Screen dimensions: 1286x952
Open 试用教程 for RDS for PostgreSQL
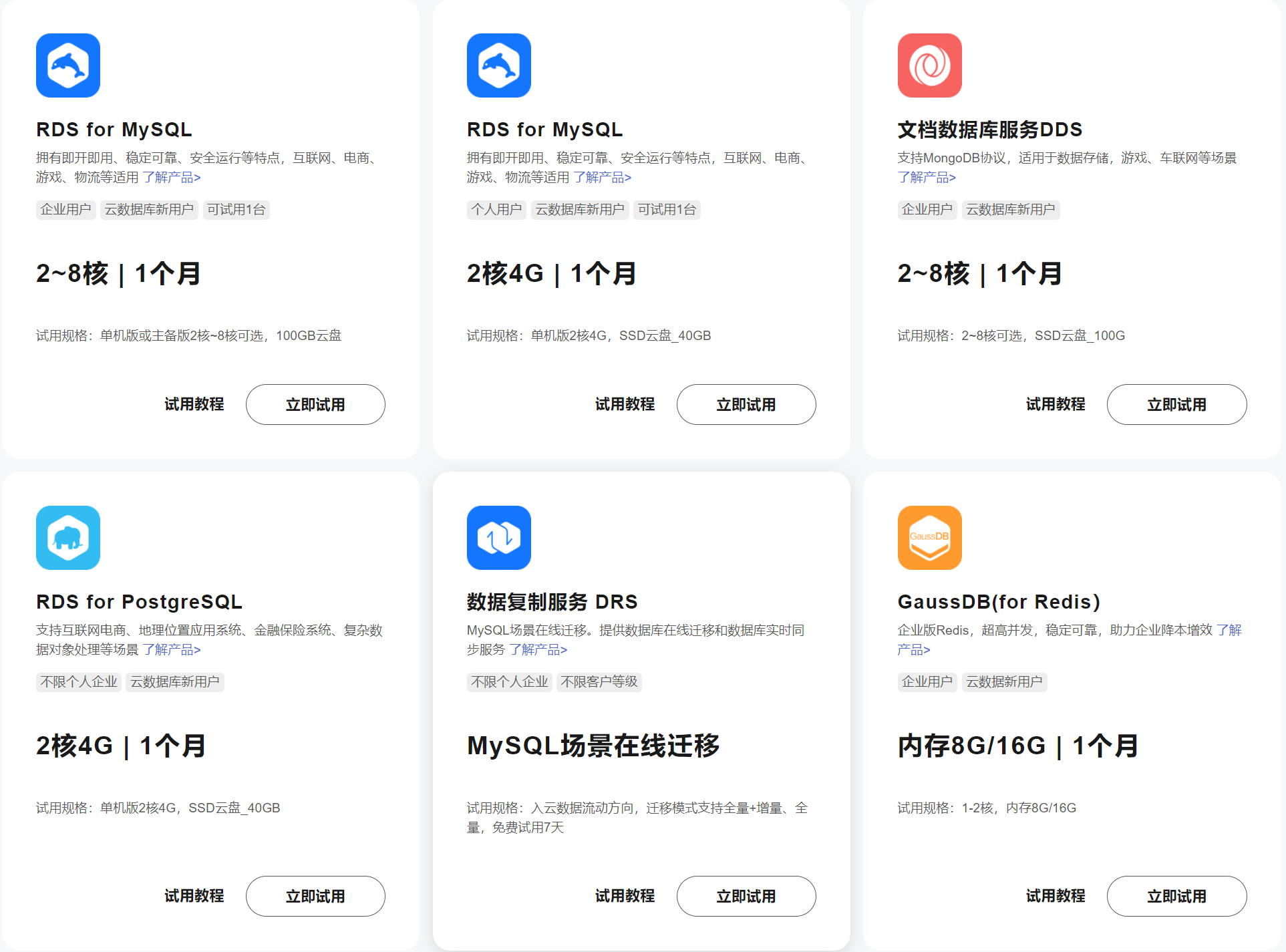click(x=194, y=896)
